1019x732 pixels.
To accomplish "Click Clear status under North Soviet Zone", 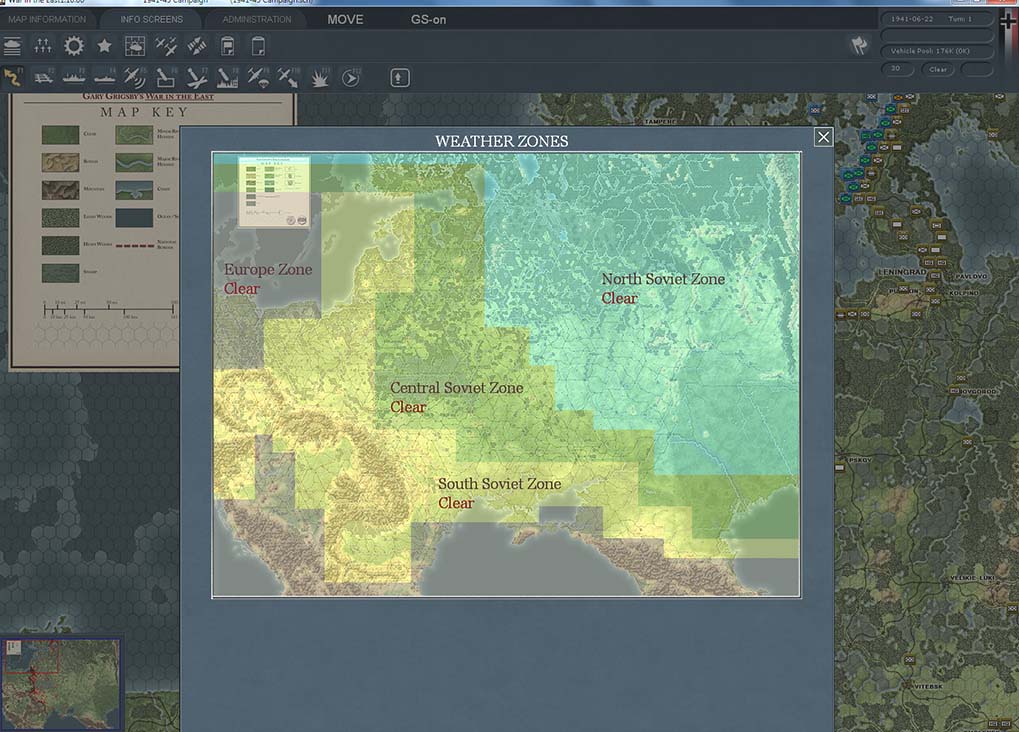I will pos(619,298).
